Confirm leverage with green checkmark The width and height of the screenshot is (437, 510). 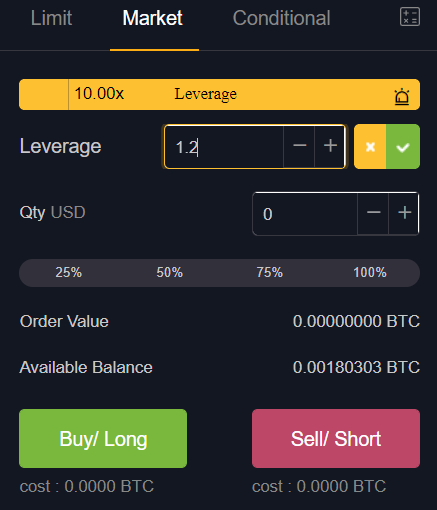(403, 147)
